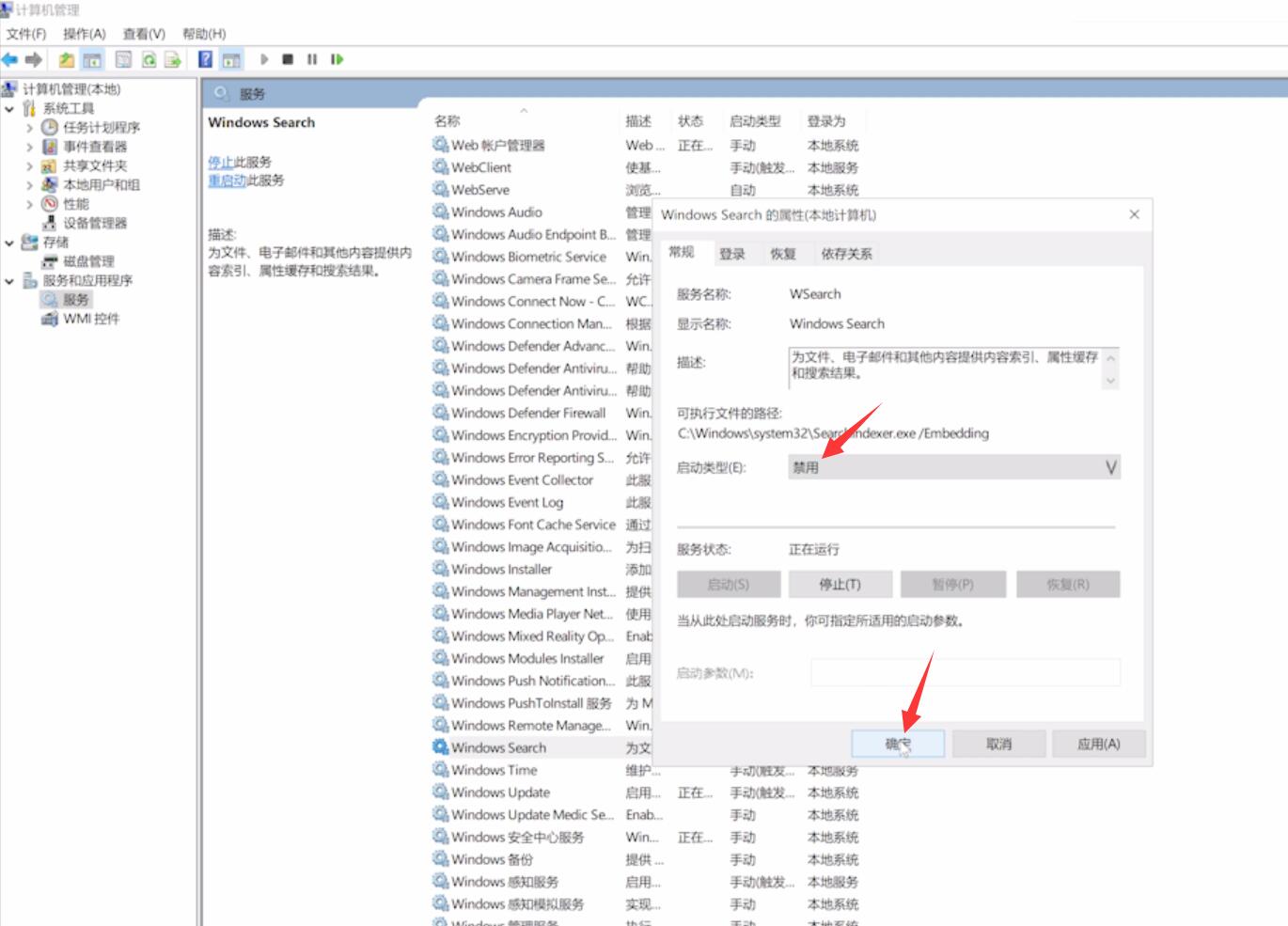
Task: Click the Start service play icon
Action: click(x=264, y=59)
